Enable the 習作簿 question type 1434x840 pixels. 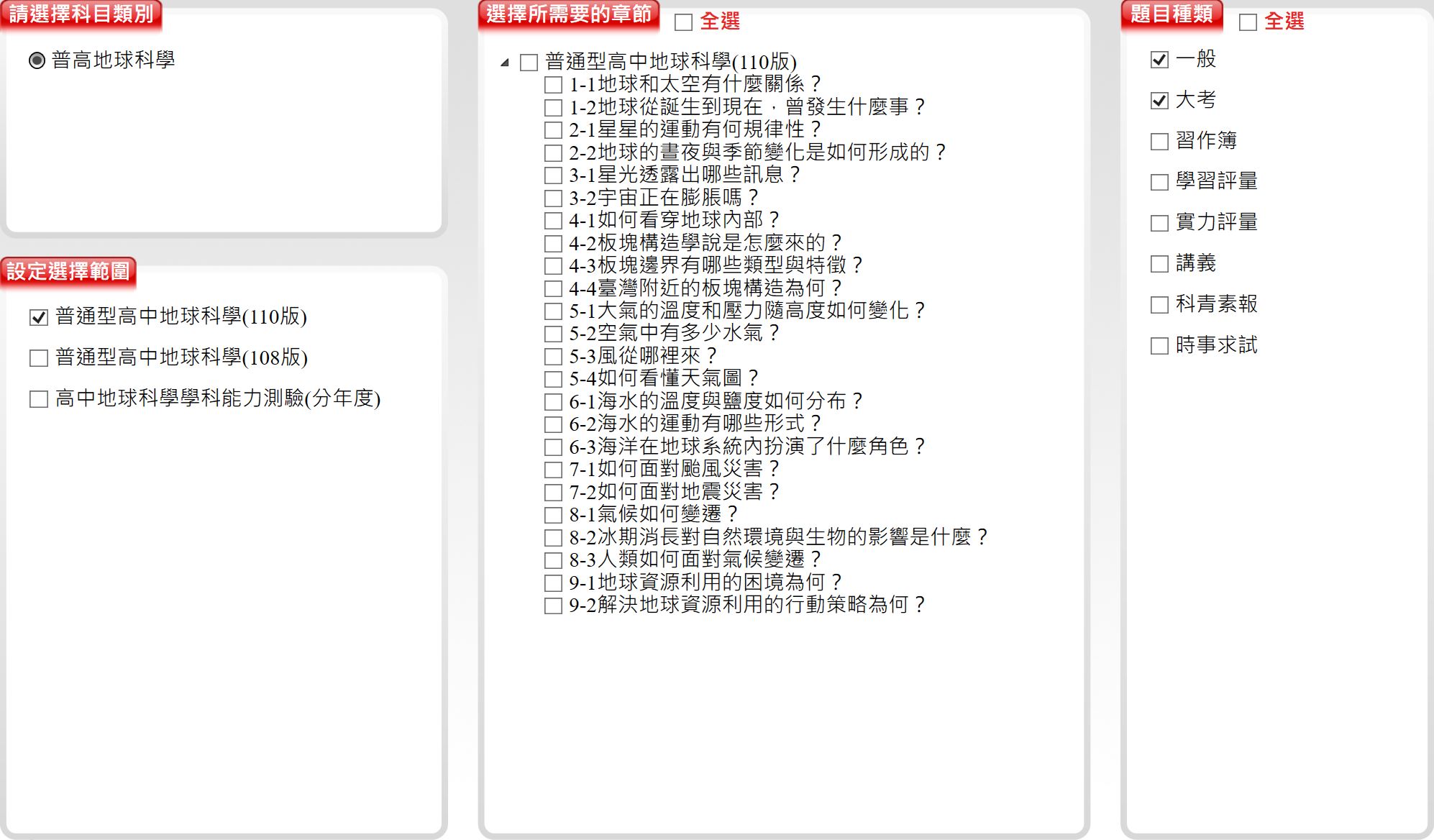1159,142
